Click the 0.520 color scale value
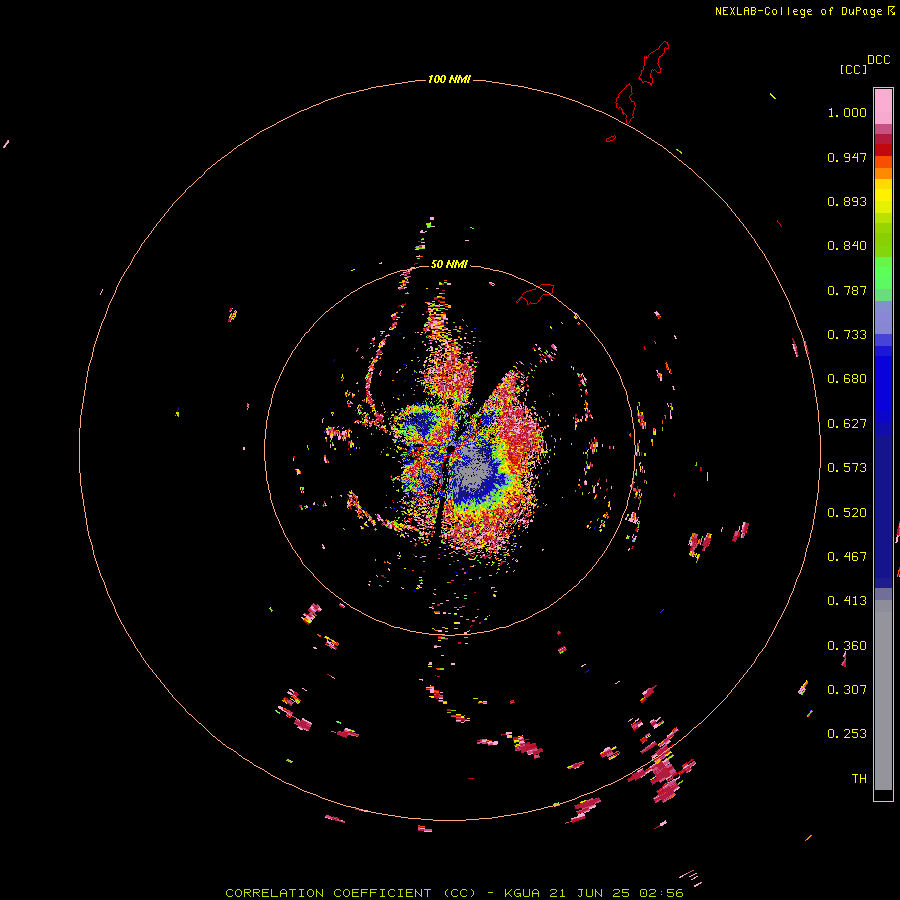The width and height of the screenshot is (900, 900). [847, 513]
